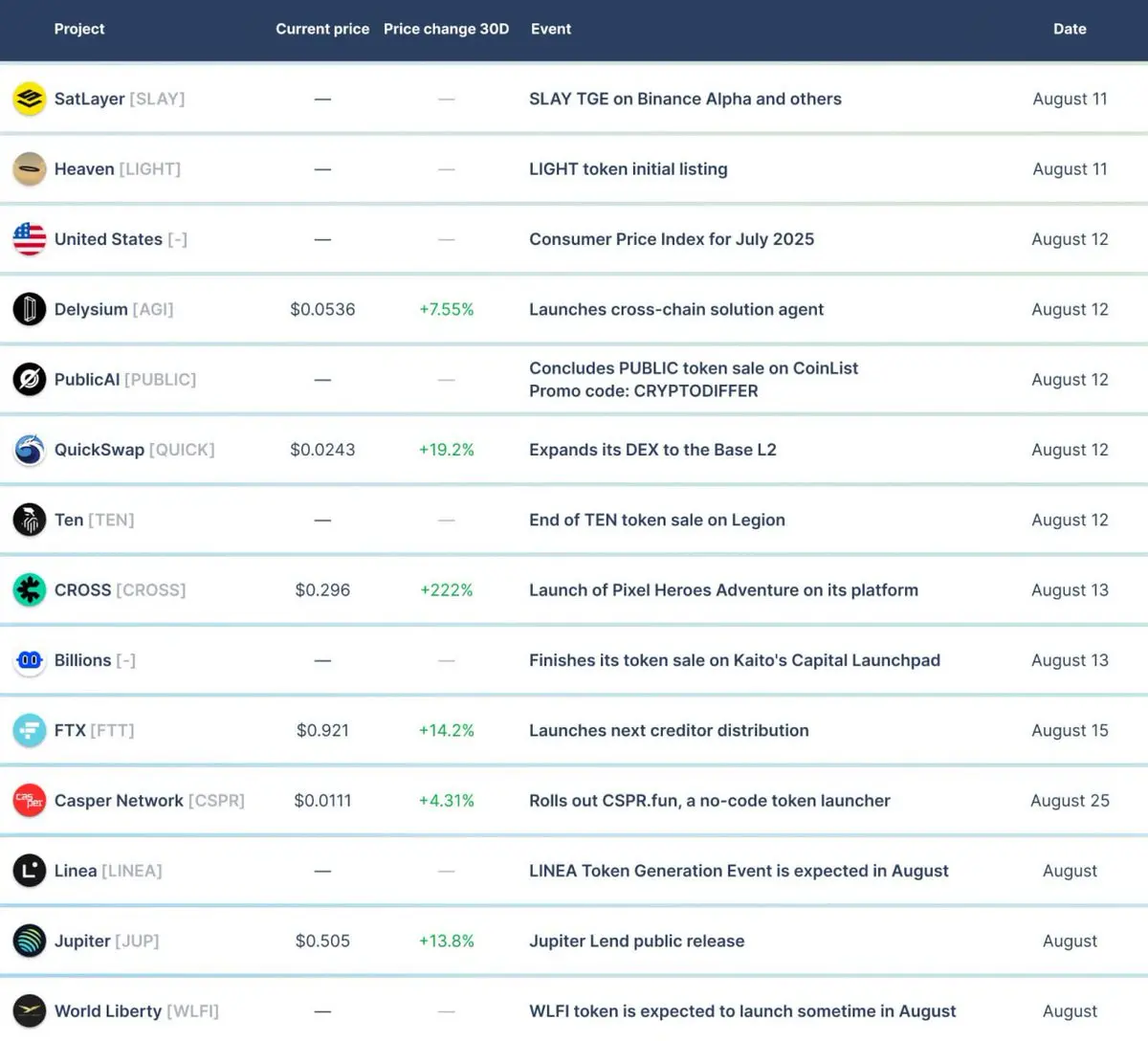Open the Heaven [LIGHT] project name

[118, 169]
